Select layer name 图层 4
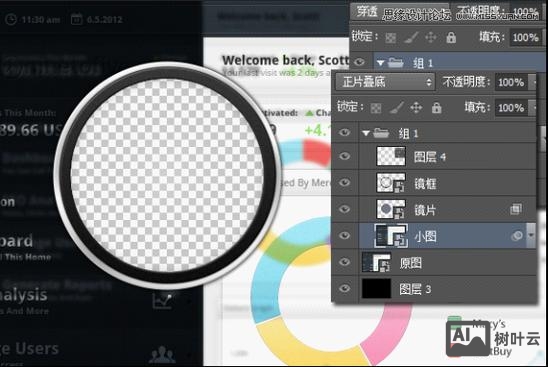The height and width of the screenshot is (367, 548). pyautogui.click(x=430, y=157)
